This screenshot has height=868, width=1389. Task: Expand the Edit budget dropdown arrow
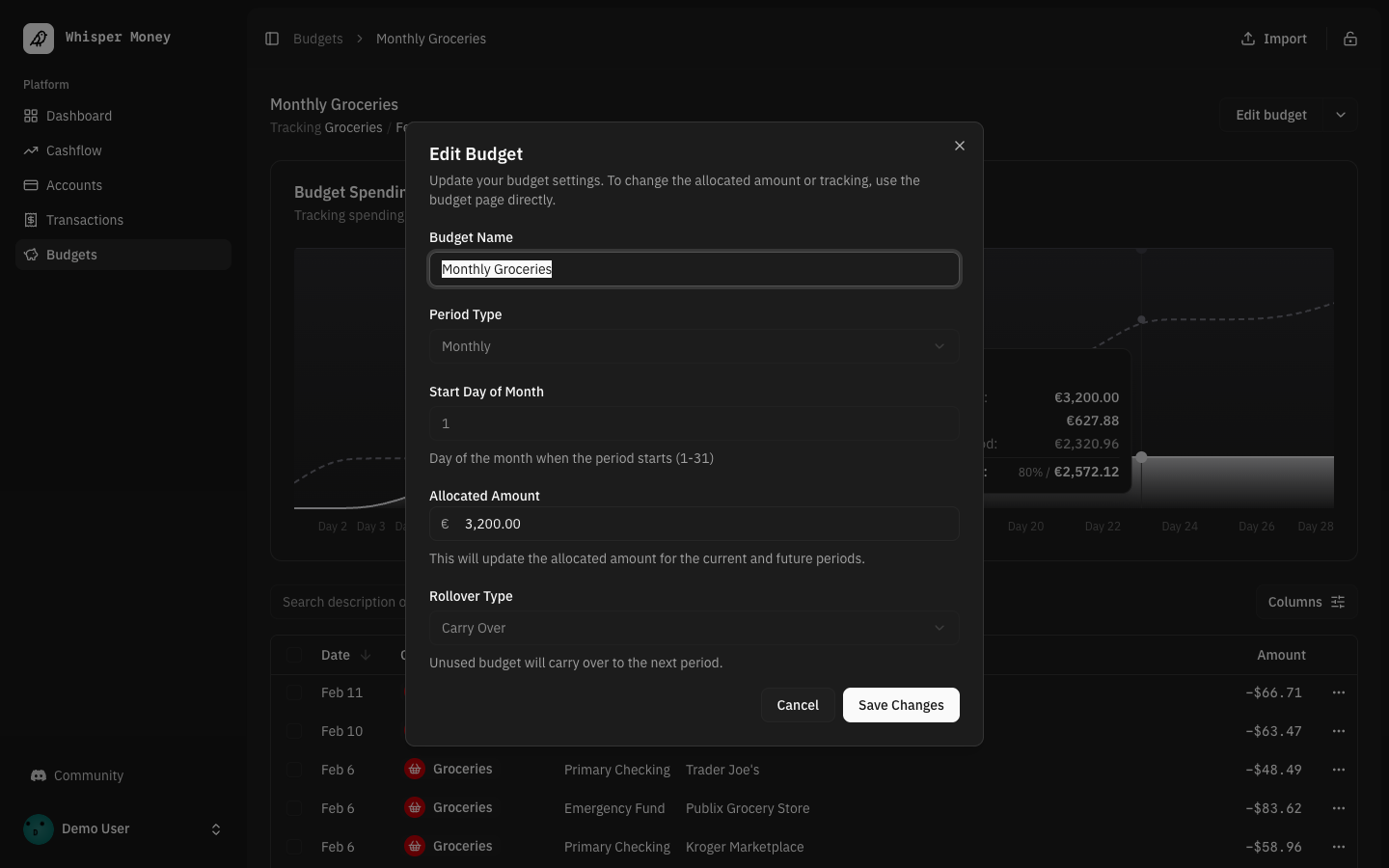[x=1340, y=115]
